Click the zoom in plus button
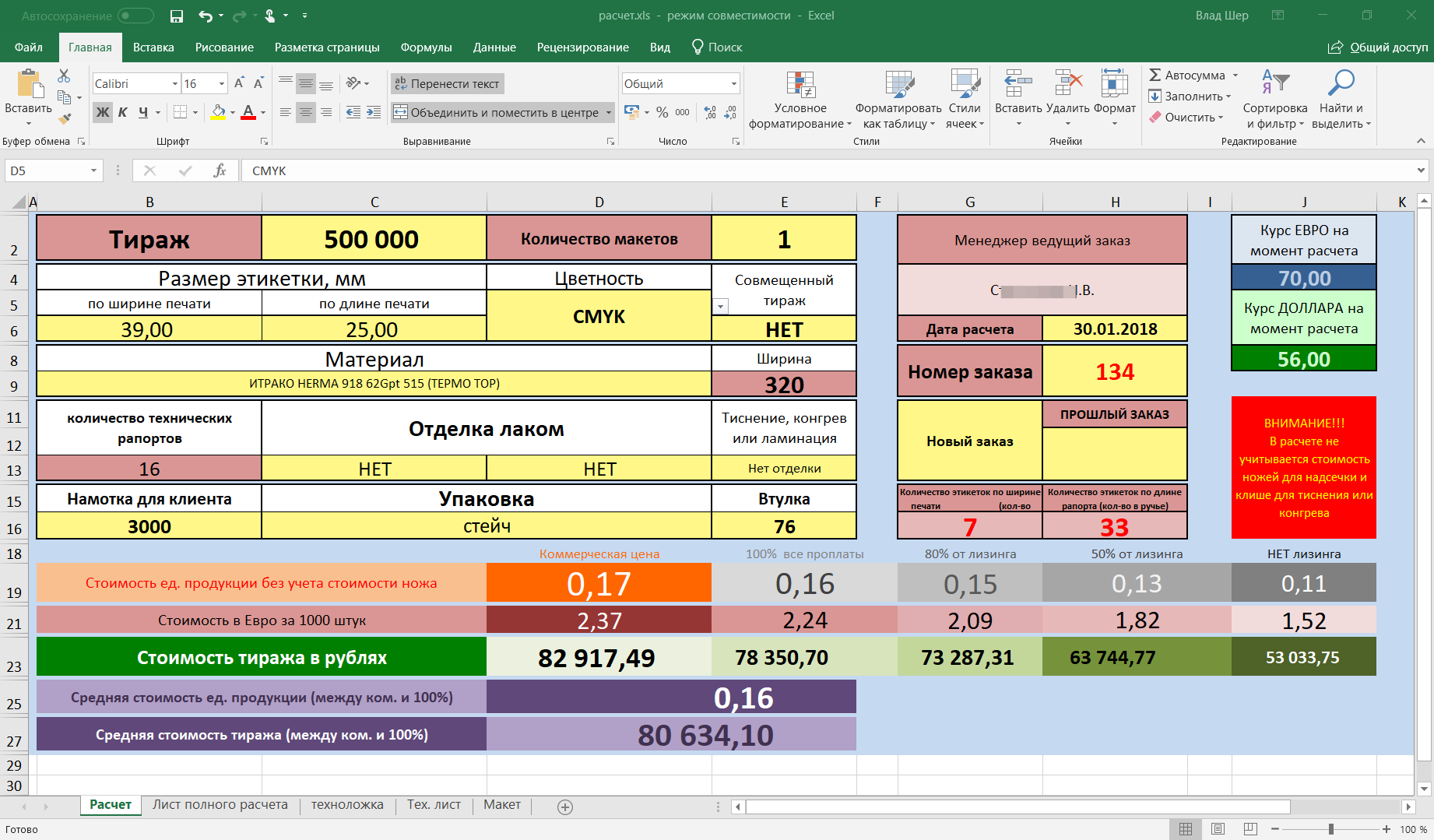1434x840 pixels. coord(1387,829)
